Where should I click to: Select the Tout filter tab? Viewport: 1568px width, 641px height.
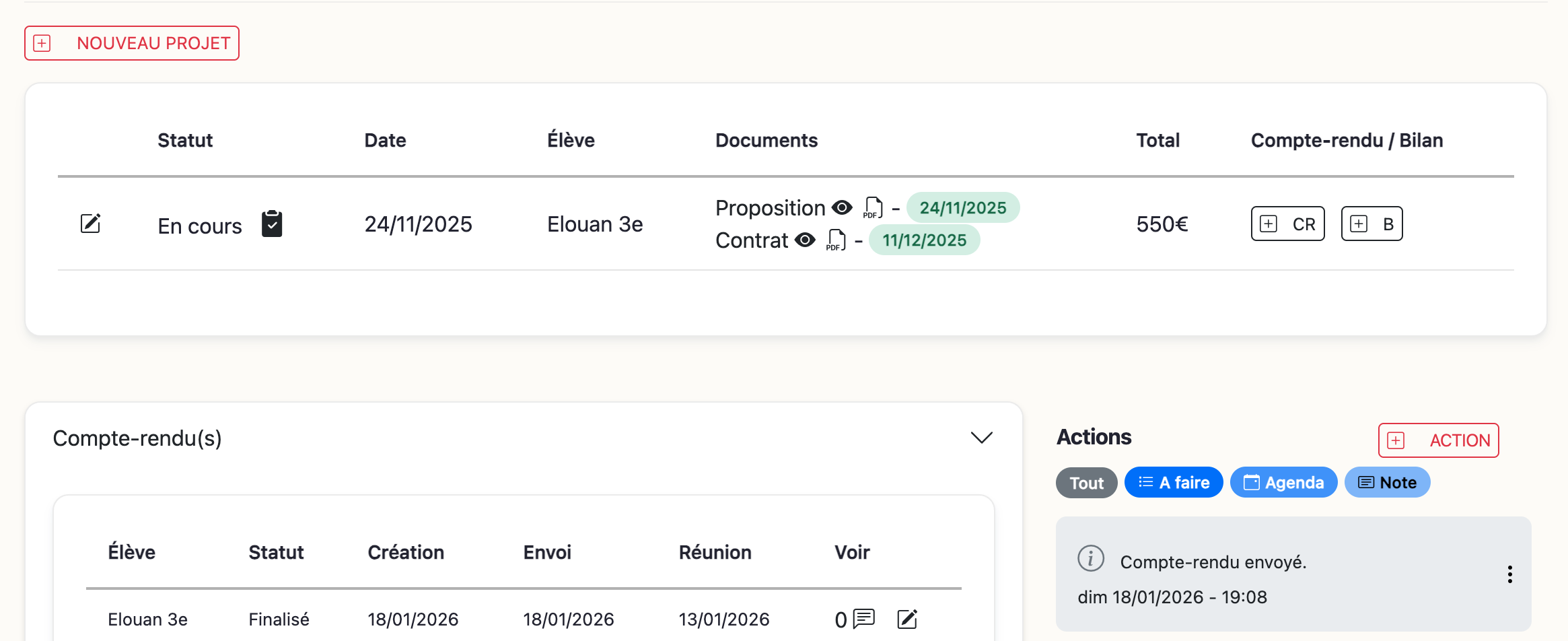click(1086, 483)
